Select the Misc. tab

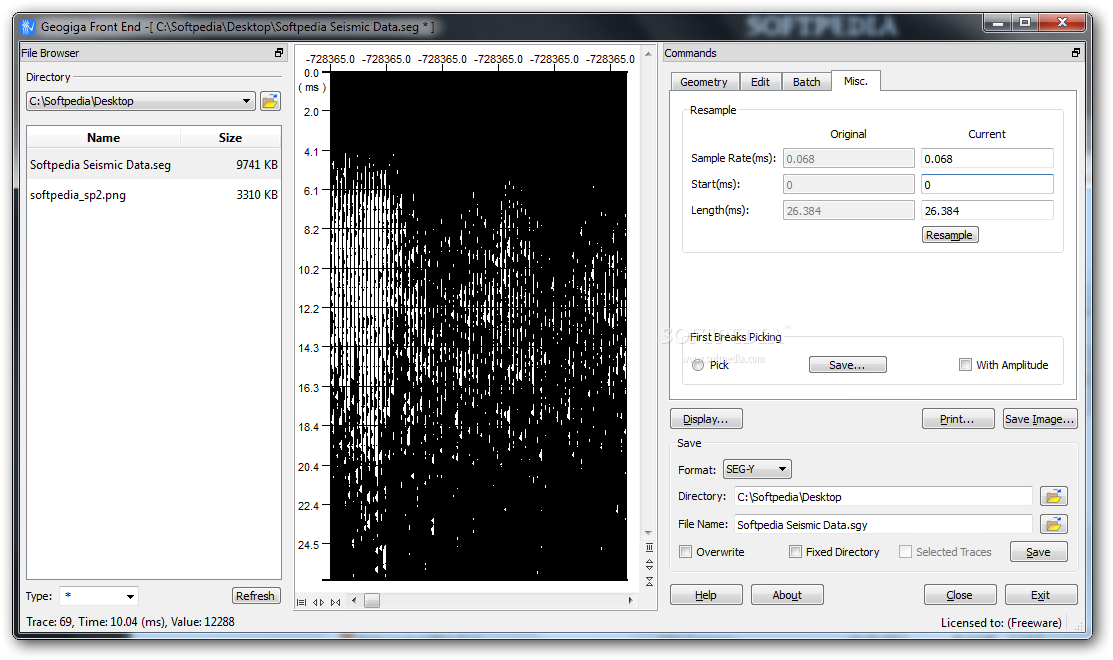pyautogui.click(x=855, y=81)
